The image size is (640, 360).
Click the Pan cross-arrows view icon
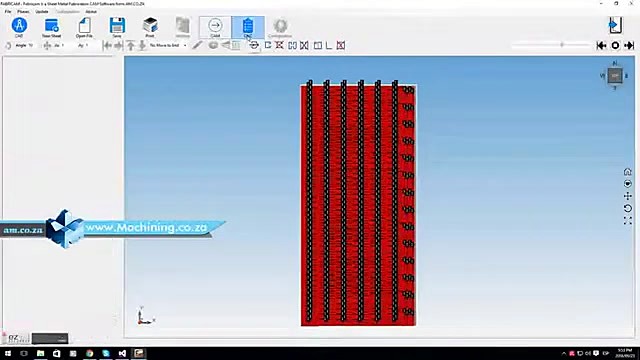coord(627,196)
